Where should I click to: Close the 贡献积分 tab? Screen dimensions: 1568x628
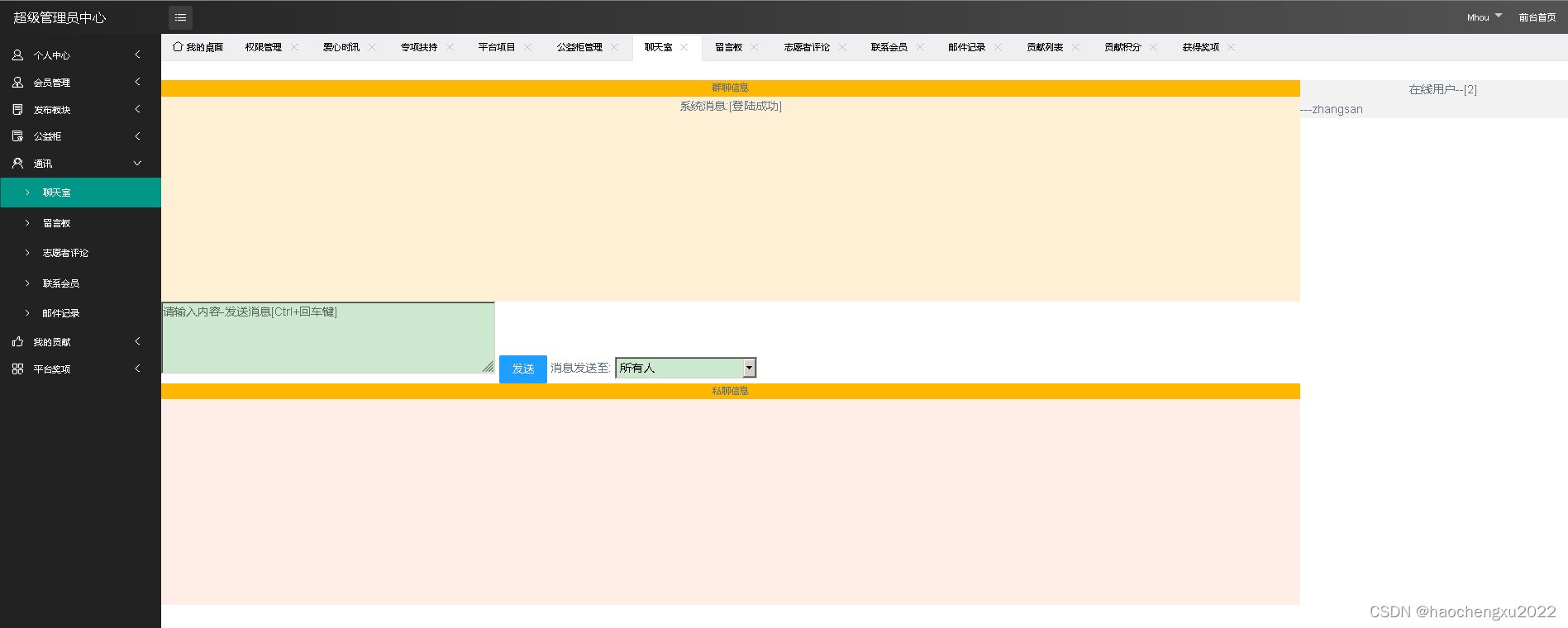pyautogui.click(x=1153, y=47)
